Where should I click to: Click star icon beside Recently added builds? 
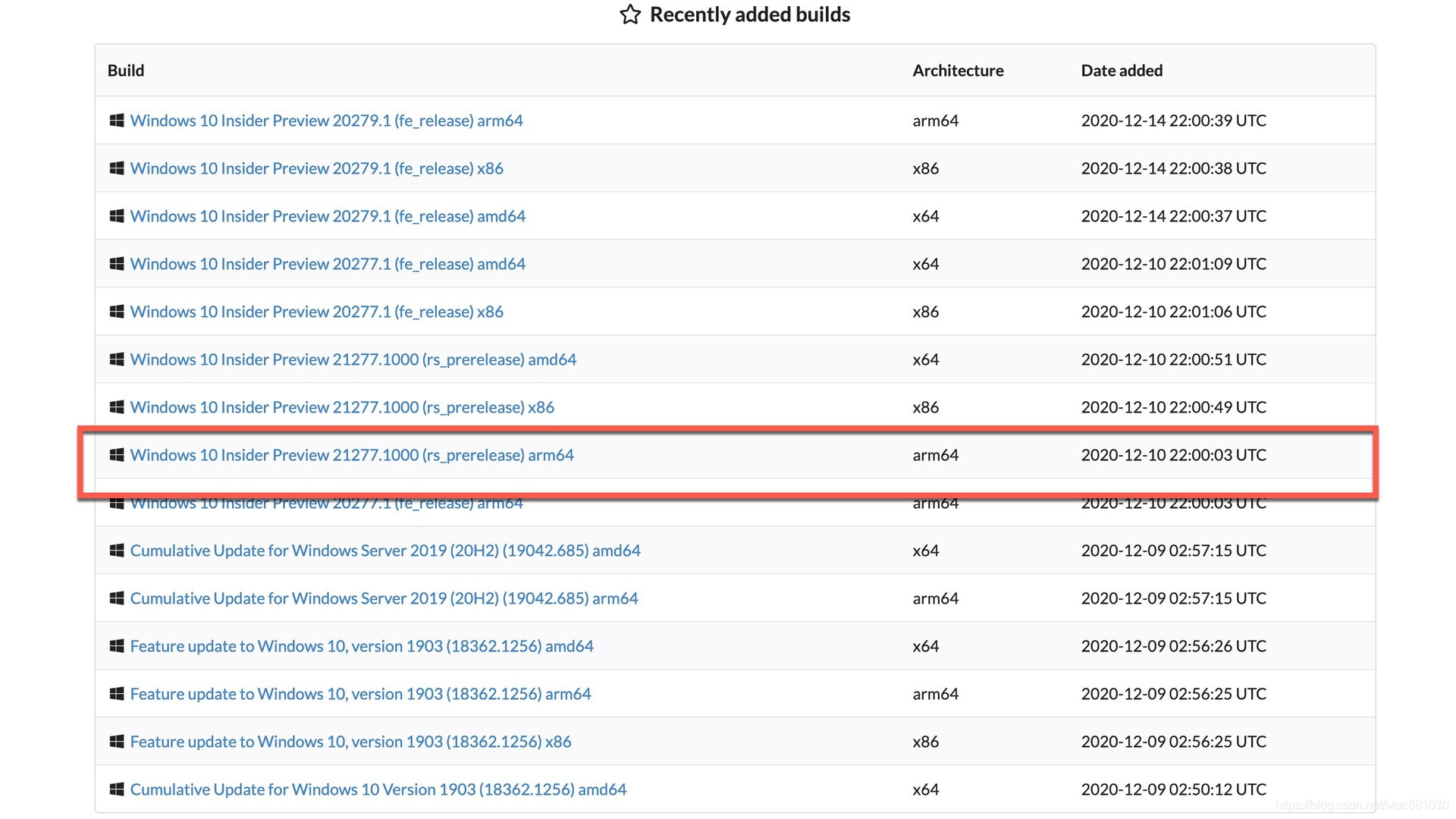630,14
